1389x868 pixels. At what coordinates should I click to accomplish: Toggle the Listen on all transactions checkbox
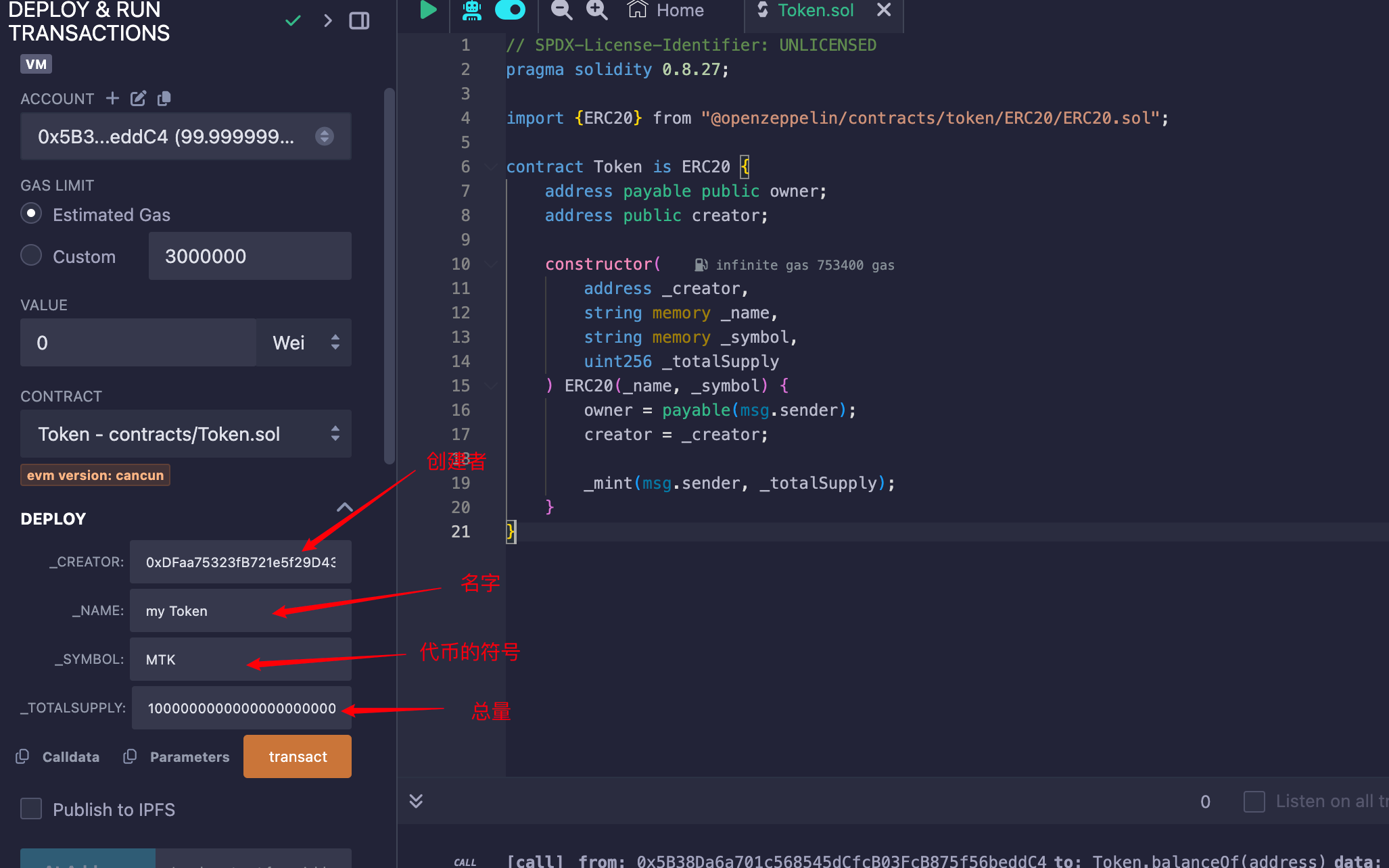(1254, 802)
